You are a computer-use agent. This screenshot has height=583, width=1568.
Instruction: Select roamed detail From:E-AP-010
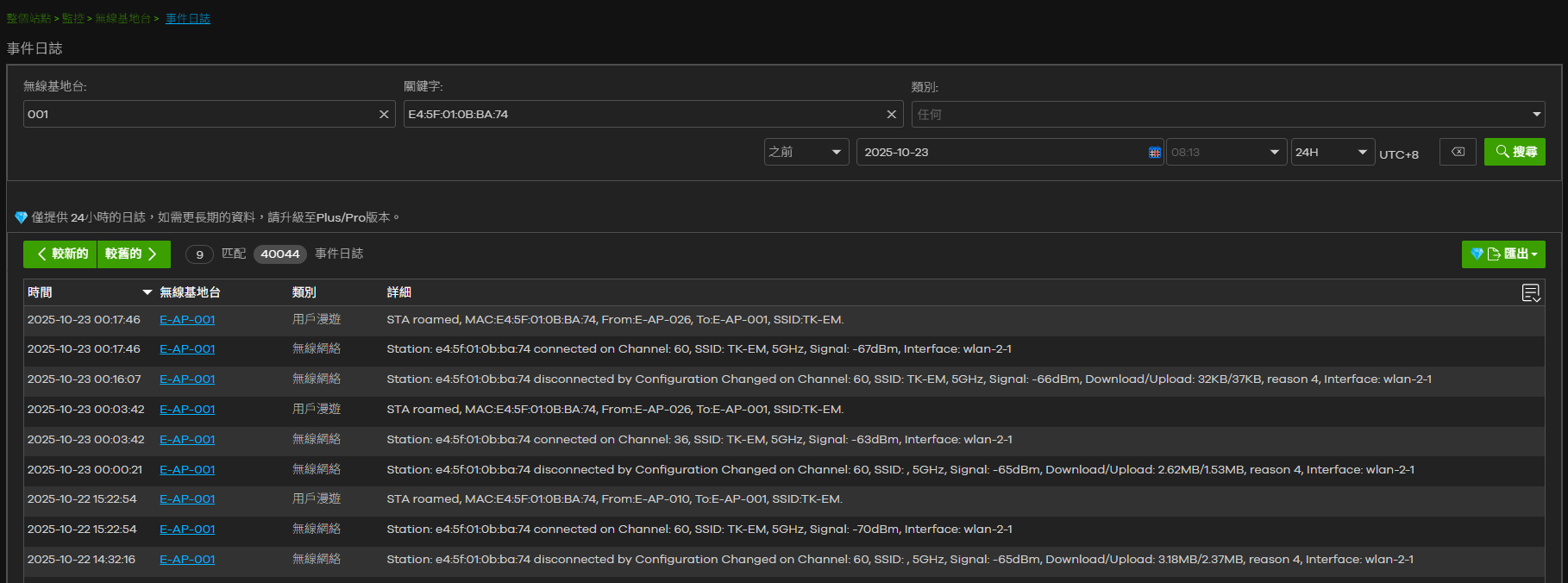614,499
